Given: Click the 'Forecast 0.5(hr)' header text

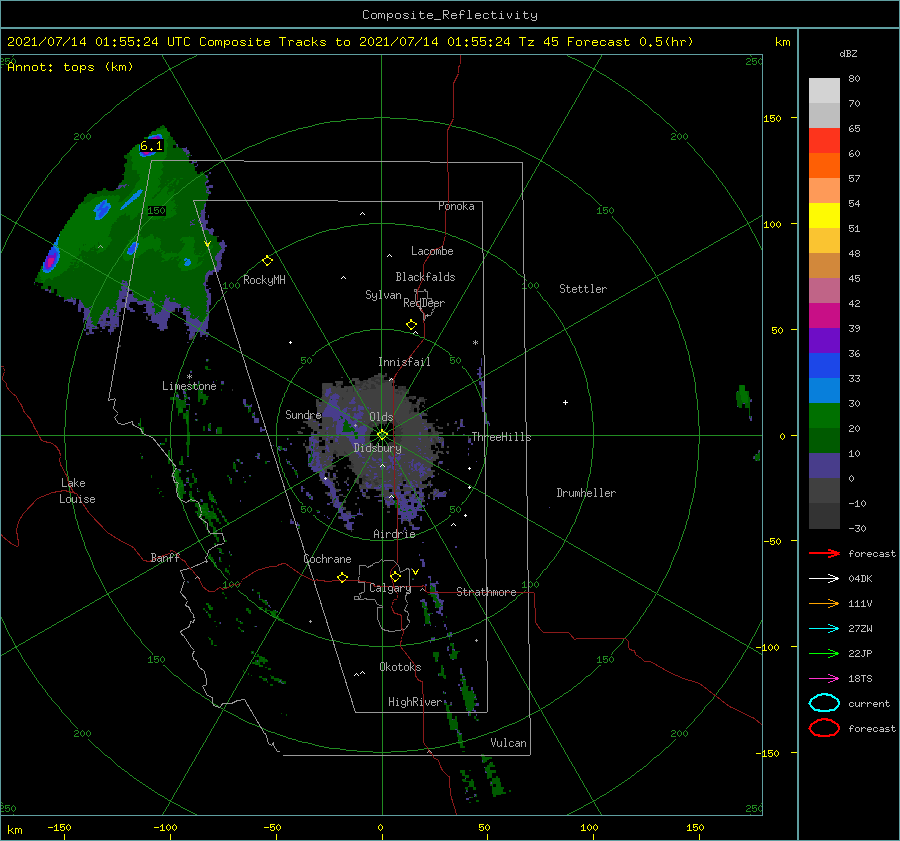Looking at the screenshot, I should click(x=630, y=42).
